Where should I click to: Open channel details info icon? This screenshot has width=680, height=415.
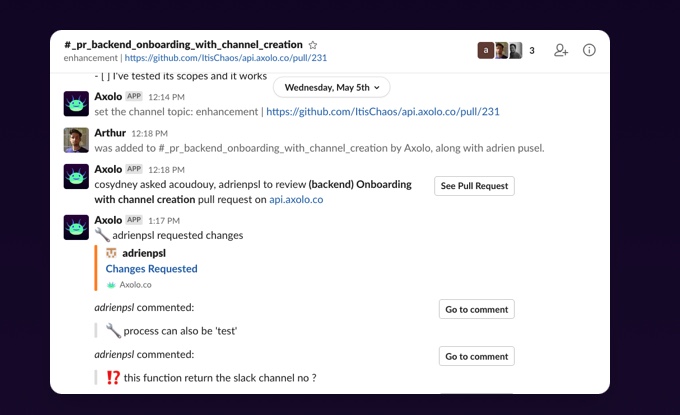point(589,50)
